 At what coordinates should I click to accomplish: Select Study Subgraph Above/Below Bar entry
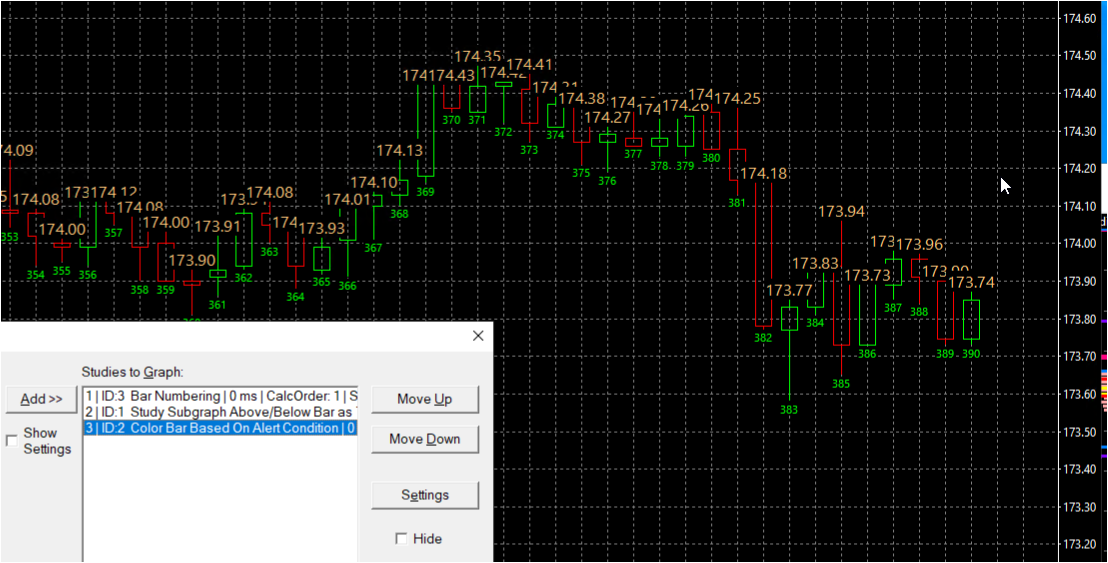tap(220, 412)
